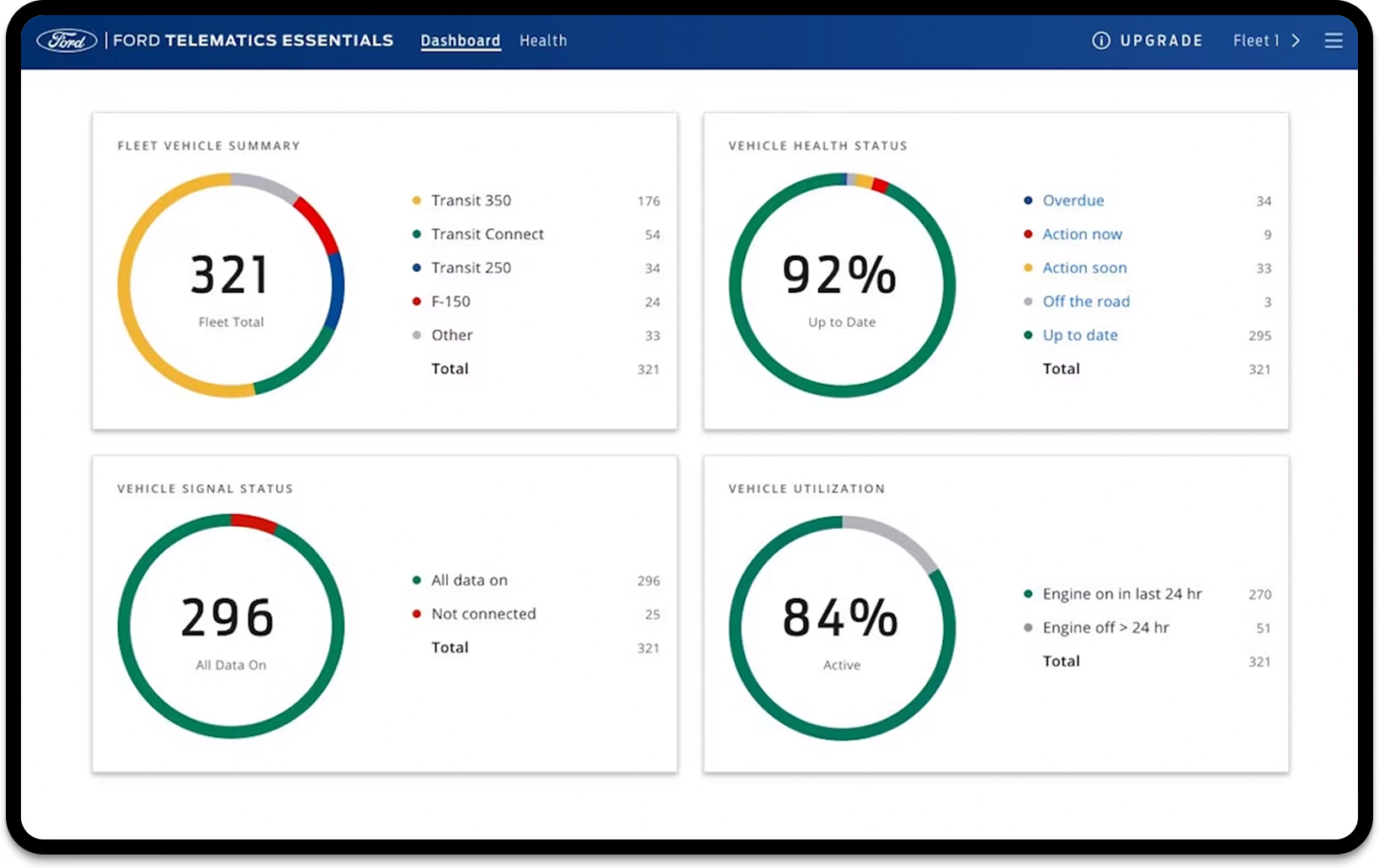Expand the Fleet 1 chevron arrow
The width and height of the screenshot is (1379, 868).
(1296, 40)
